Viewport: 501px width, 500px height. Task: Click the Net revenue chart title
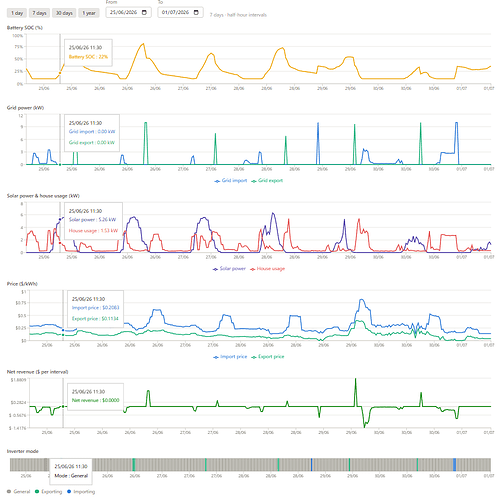37,372
